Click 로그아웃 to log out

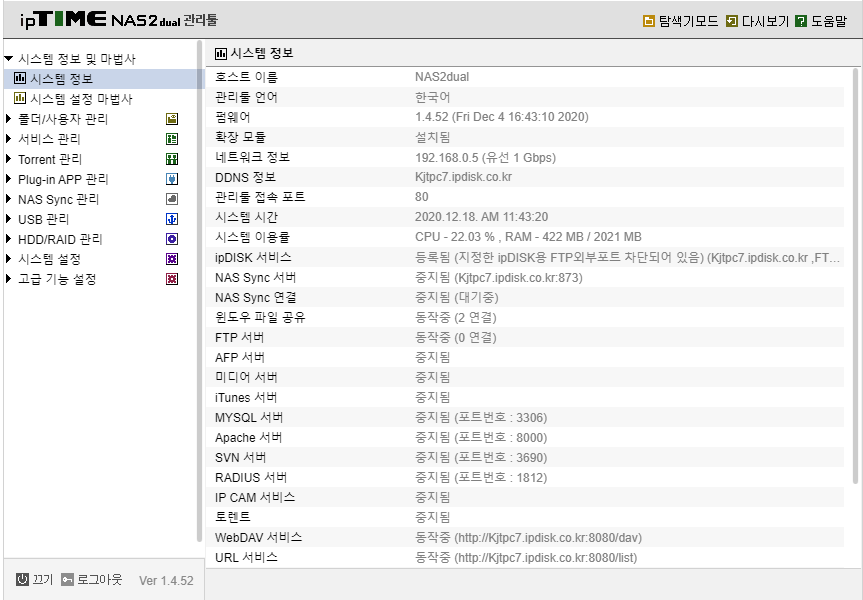100,580
